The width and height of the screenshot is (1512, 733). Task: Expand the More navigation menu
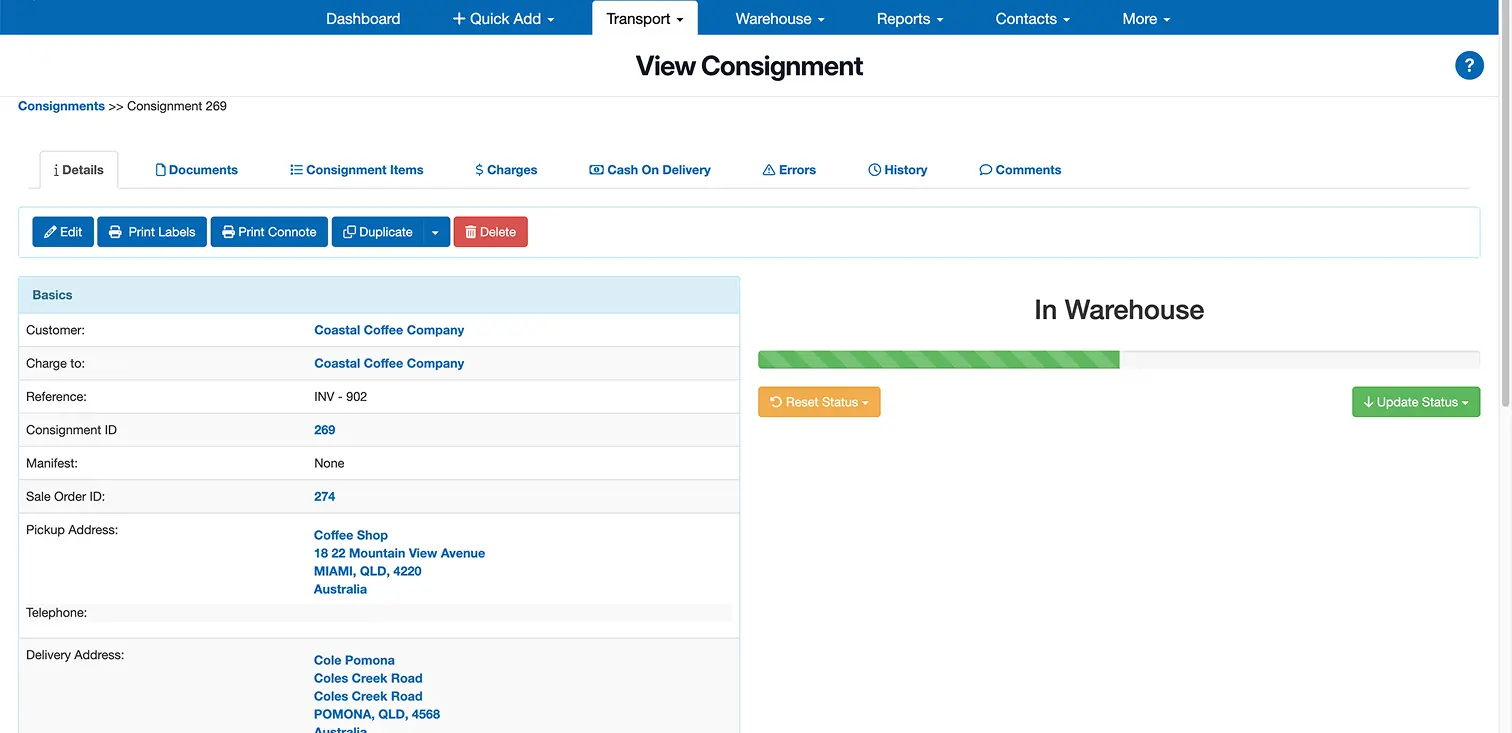[1145, 18]
